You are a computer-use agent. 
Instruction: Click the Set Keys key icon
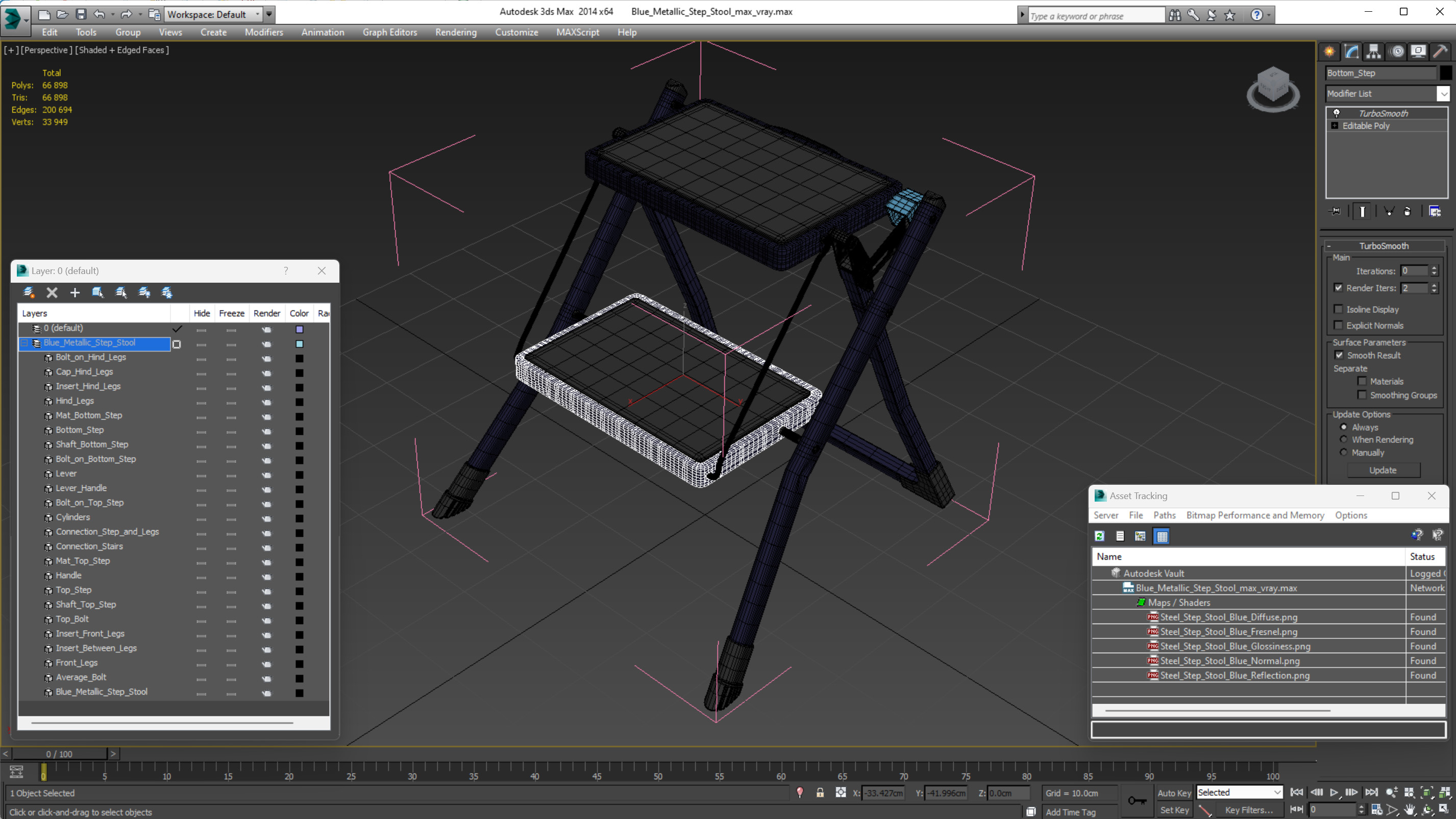coord(1137,800)
